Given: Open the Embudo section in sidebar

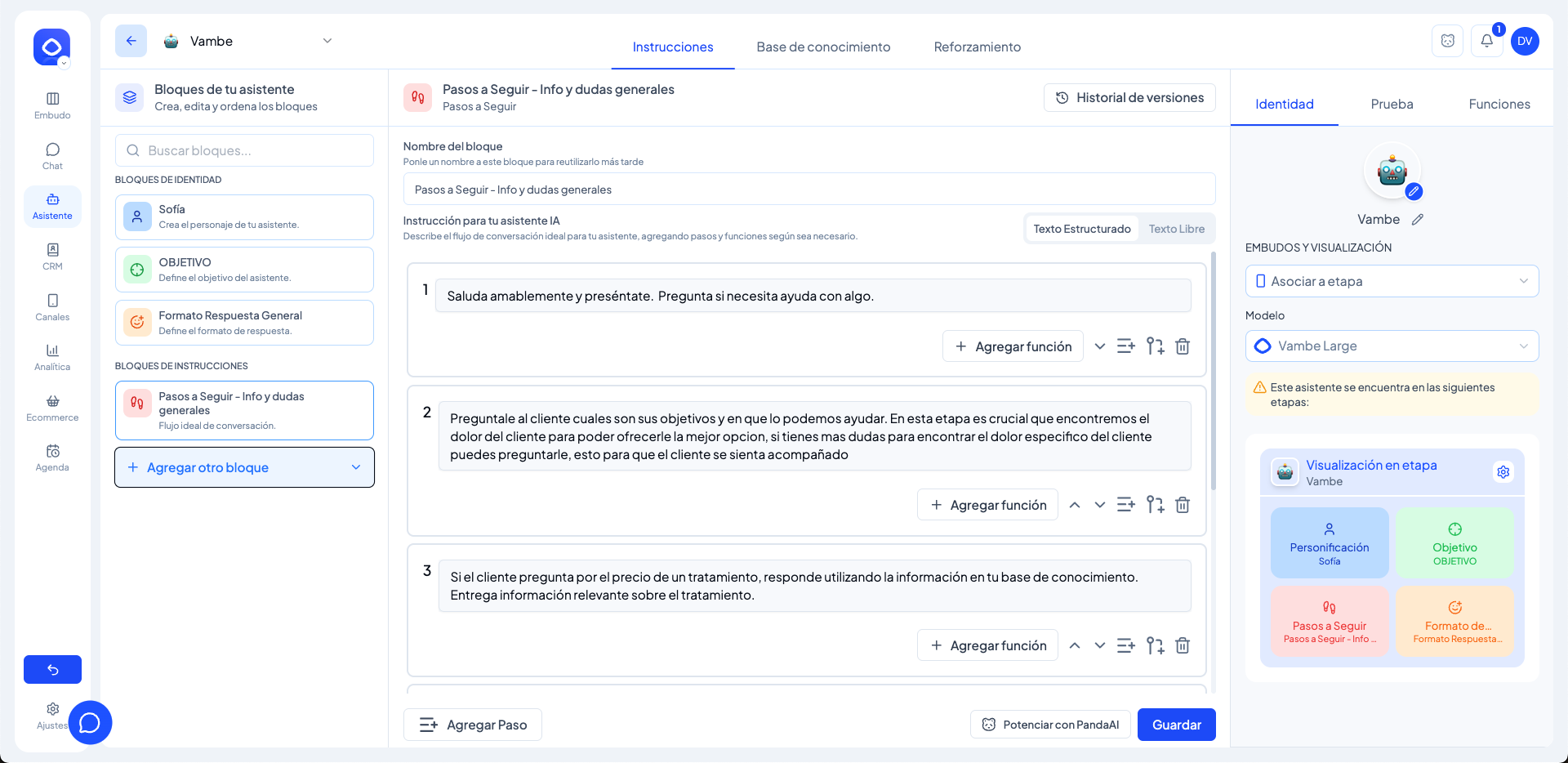Looking at the screenshot, I should coord(52,105).
